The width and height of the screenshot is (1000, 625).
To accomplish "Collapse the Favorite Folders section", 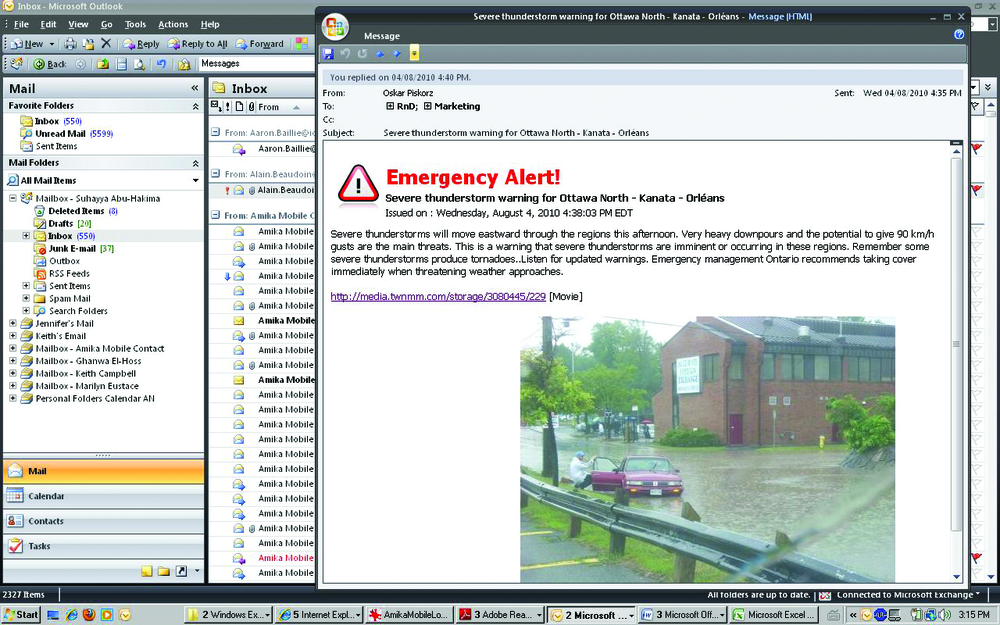I will 195,106.
